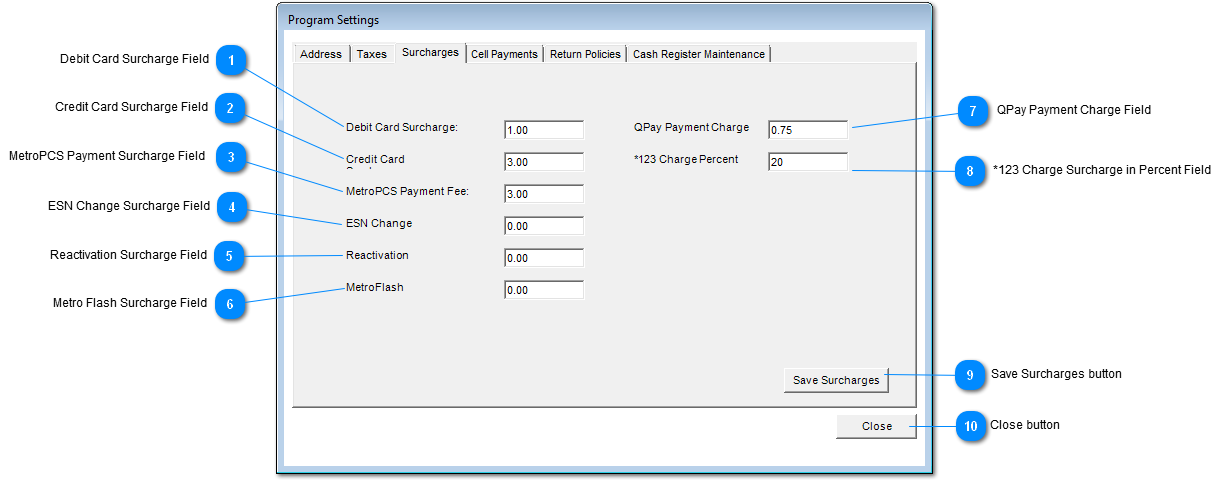Image resolution: width=1219 pixels, height=487 pixels.
Task: Click the Debit Card Surcharge input field
Action: click(544, 130)
